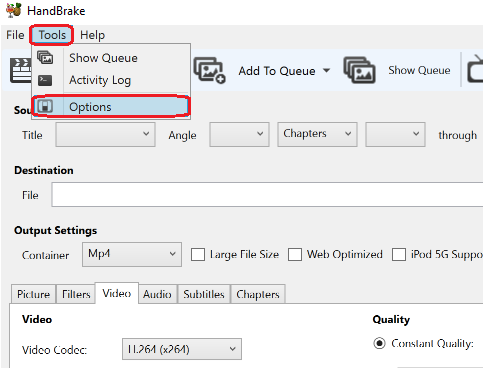Image resolution: width=483 pixels, height=377 pixels.
Task: Click the Add To Queue toolbar icon
Action: (210, 70)
